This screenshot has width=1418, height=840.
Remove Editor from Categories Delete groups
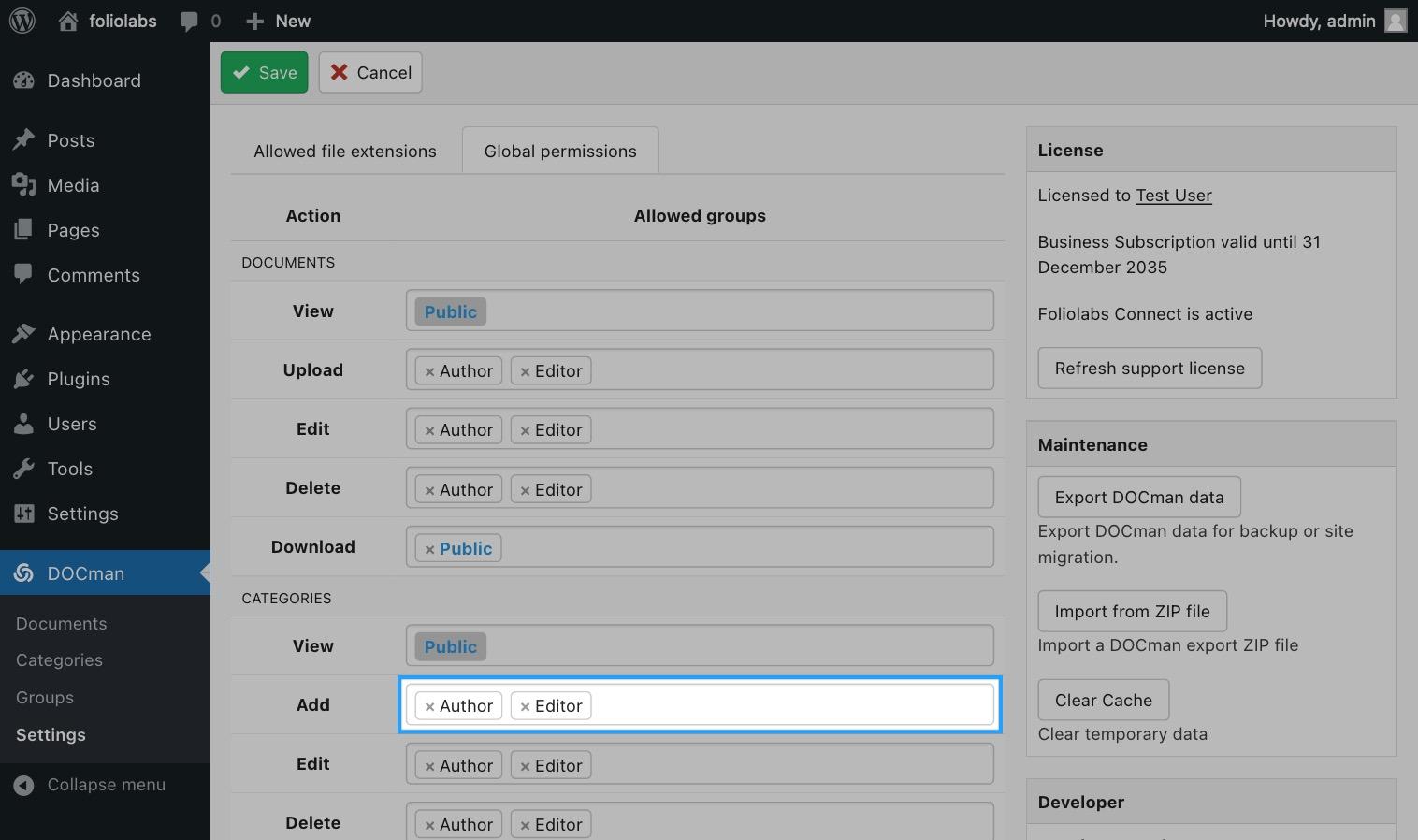click(525, 826)
